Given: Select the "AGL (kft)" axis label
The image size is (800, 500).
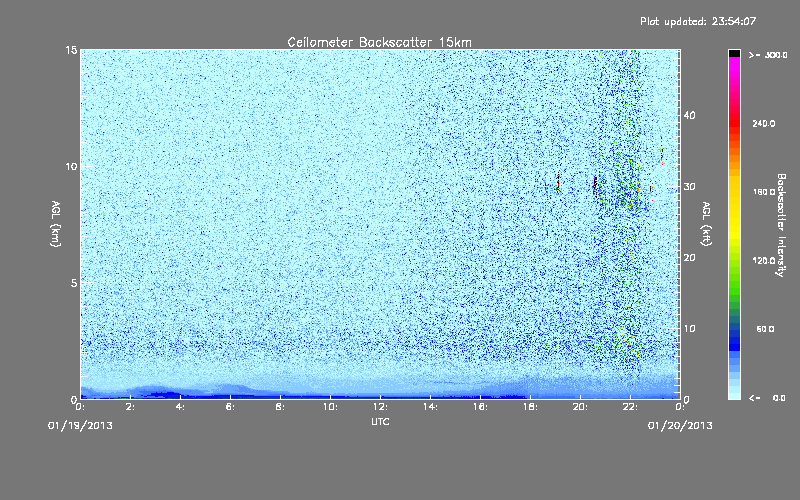Looking at the screenshot, I should click(x=706, y=223).
